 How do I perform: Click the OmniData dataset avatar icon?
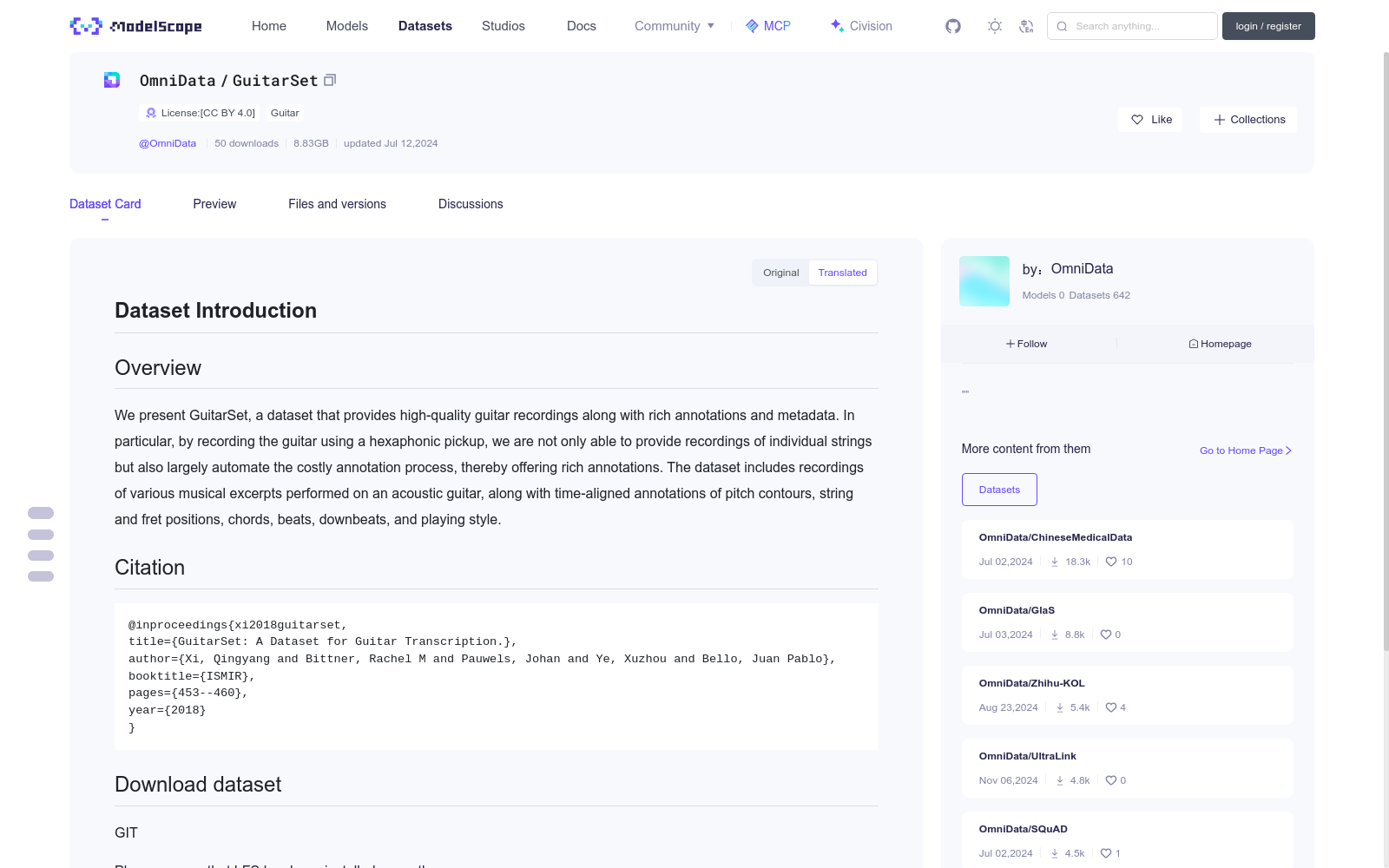point(112,80)
